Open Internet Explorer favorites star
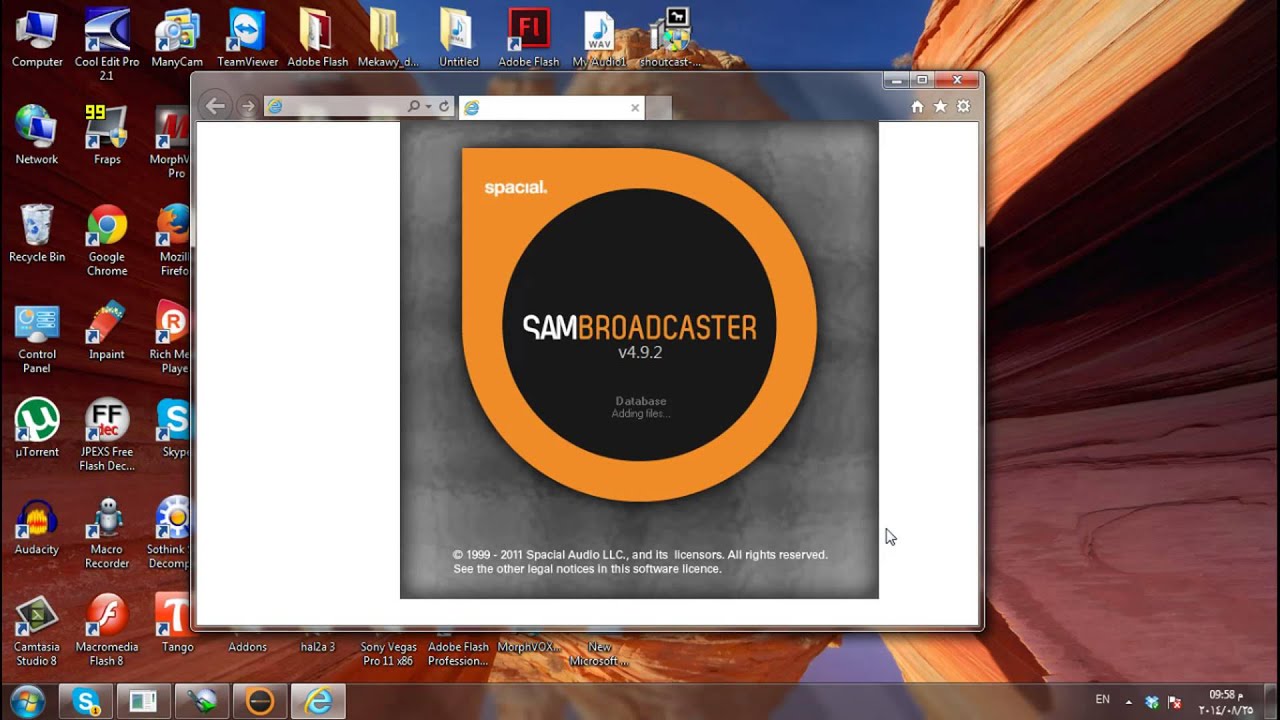Screen dimensions: 1280x720 click(940, 106)
